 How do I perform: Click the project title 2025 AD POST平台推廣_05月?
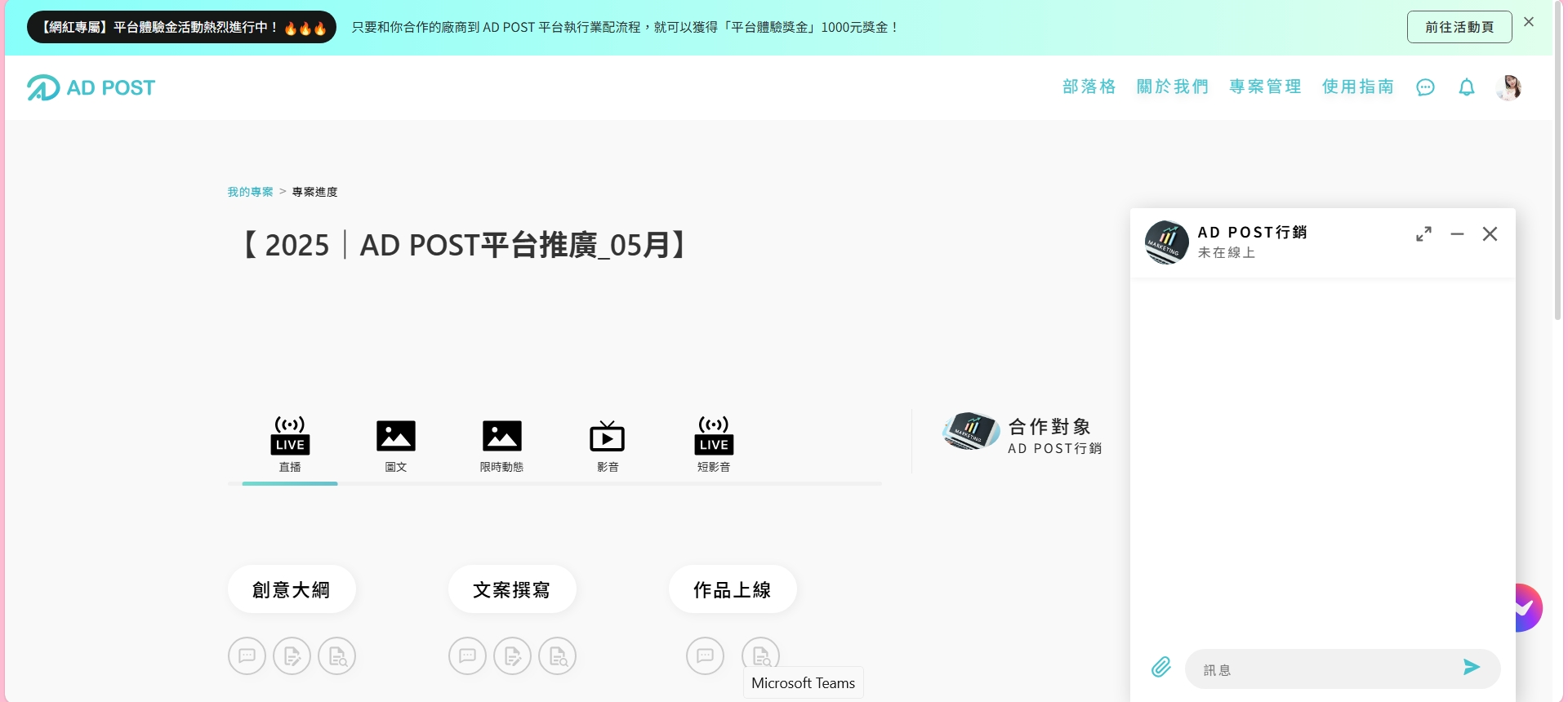[465, 245]
